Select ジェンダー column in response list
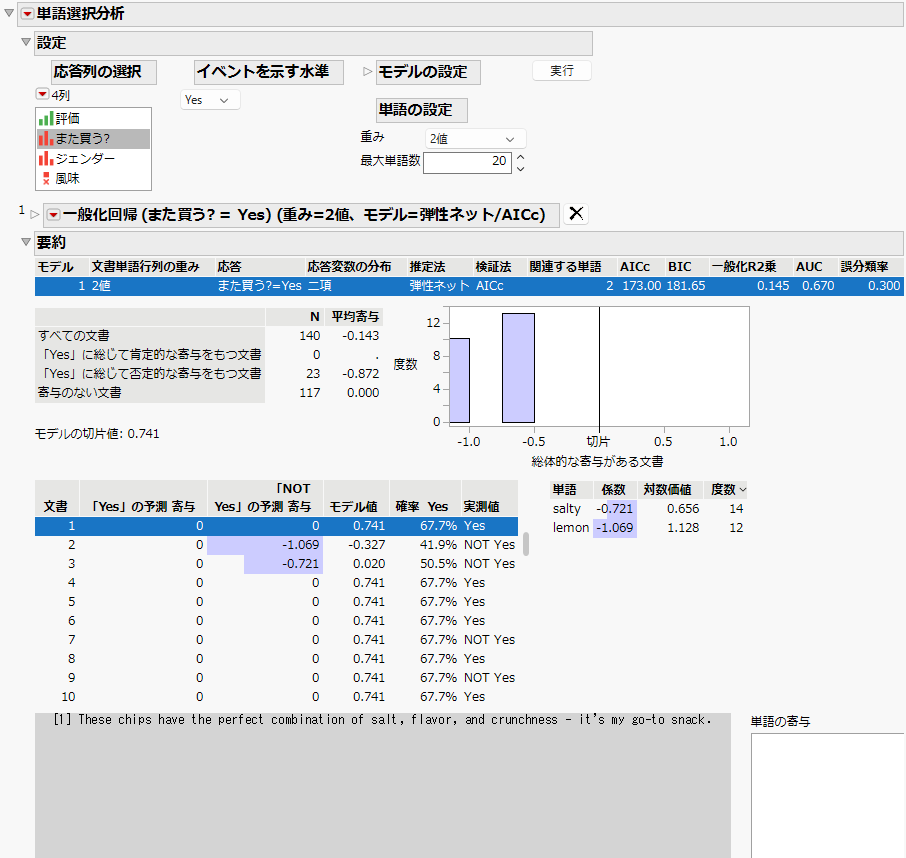This screenshot has width=906, height=858. (93, 158)
